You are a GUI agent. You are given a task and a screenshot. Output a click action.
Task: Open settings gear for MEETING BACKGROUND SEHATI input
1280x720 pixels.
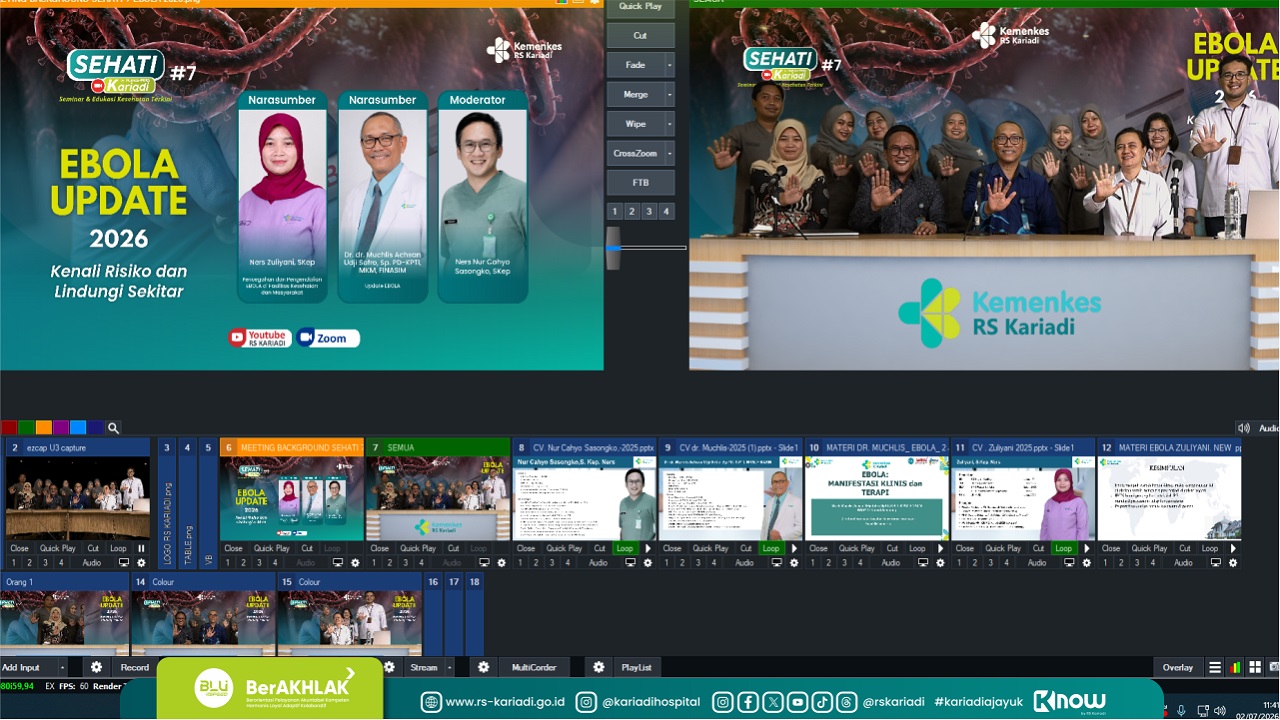355,563
